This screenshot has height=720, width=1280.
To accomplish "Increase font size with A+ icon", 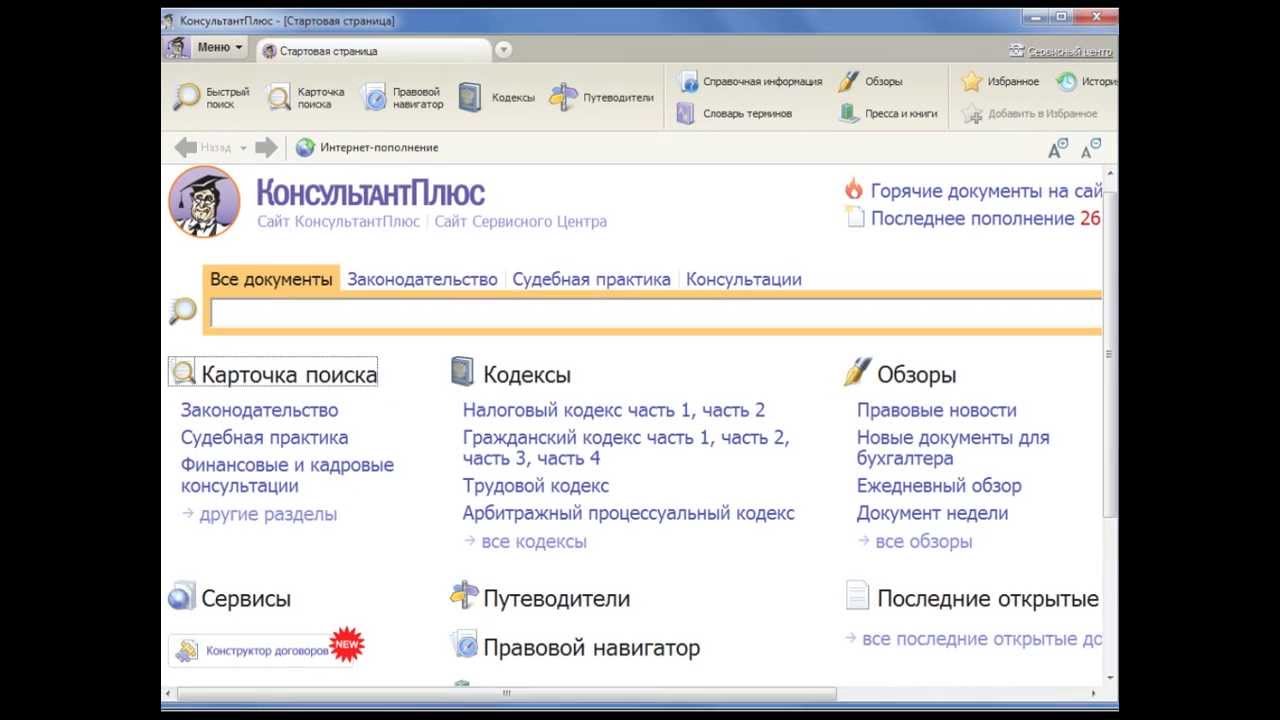I will click(x=1058, y=149).
